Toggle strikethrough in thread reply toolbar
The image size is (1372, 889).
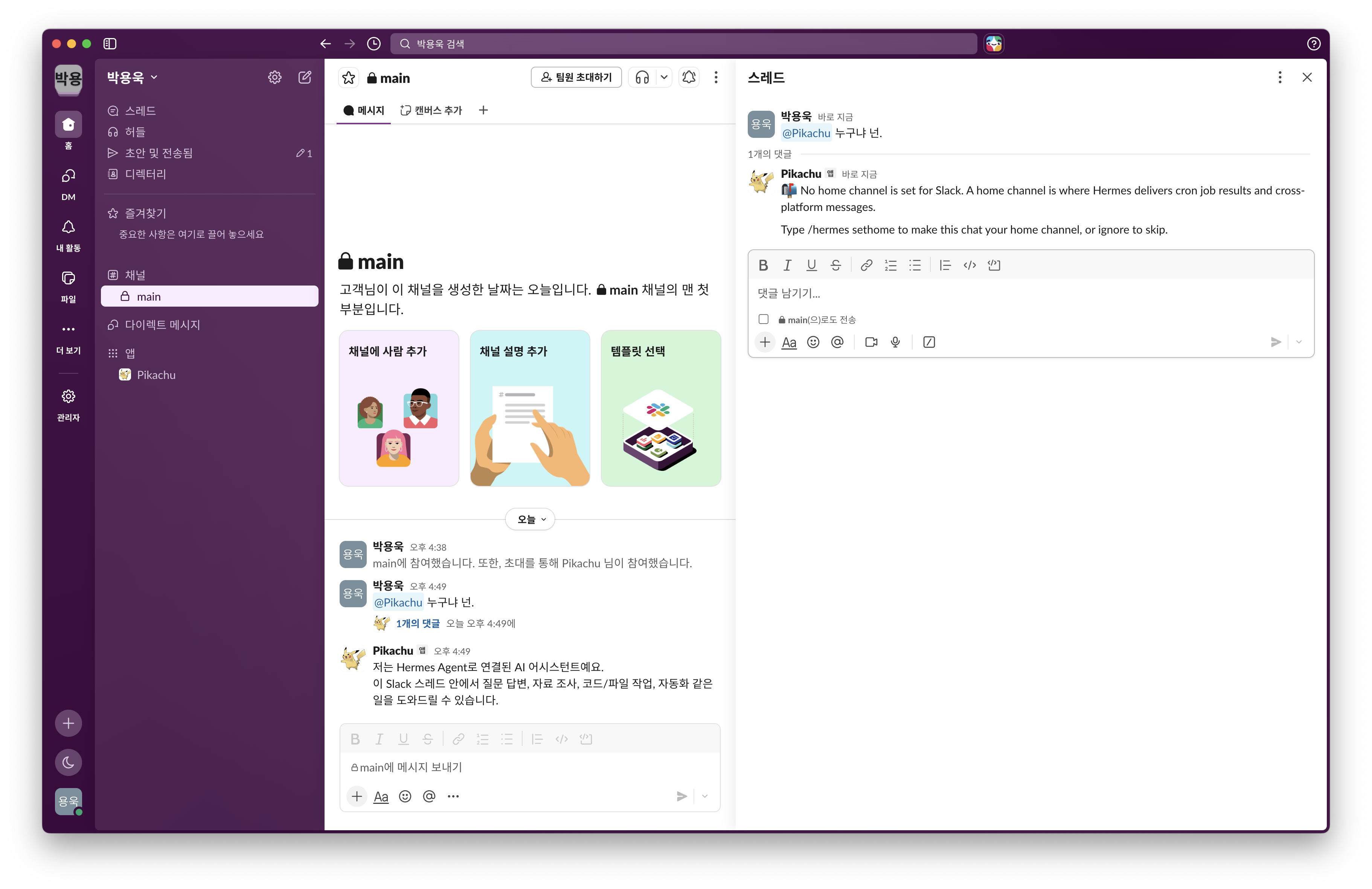click(x=836, y=265)
